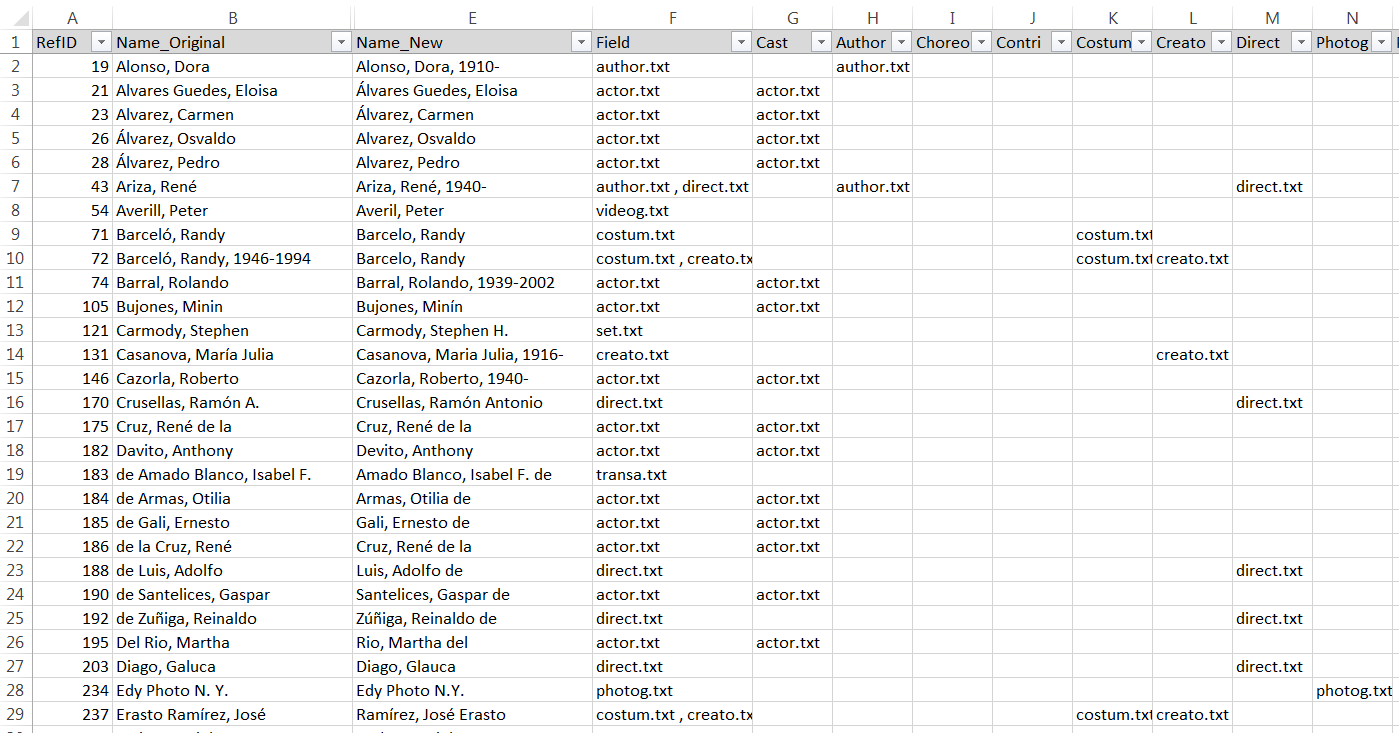
Task: Select cell 'transa.txt'
Action: (x=672, y=474)
